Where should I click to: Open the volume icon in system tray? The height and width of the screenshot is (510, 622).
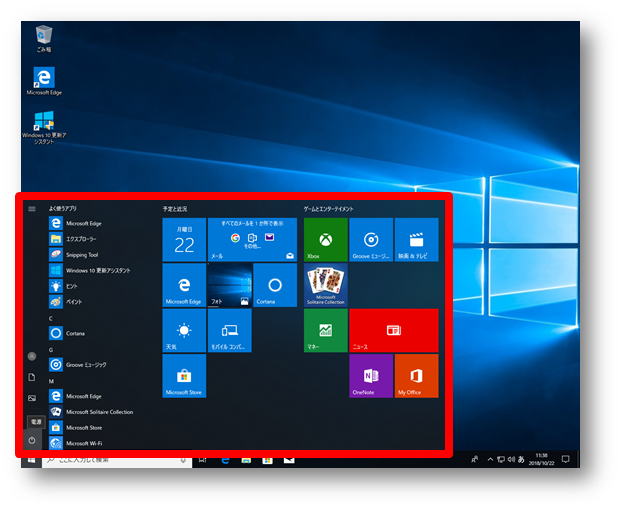pos(511,459)
